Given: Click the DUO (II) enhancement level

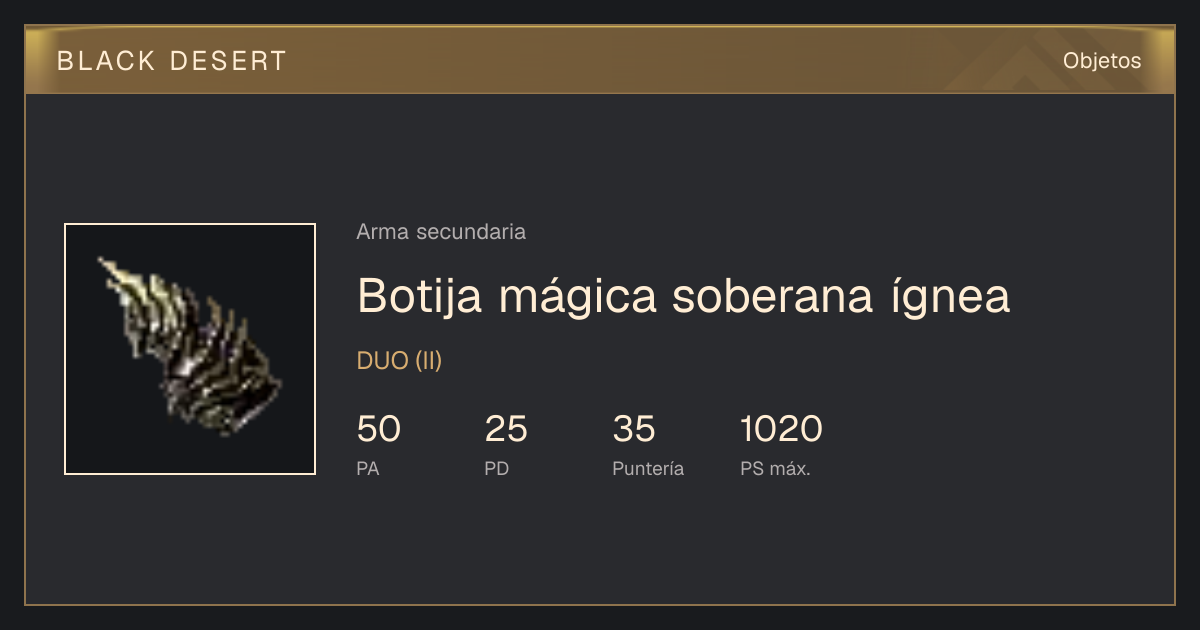Looking at the screenshot, I should click(399, 361).
